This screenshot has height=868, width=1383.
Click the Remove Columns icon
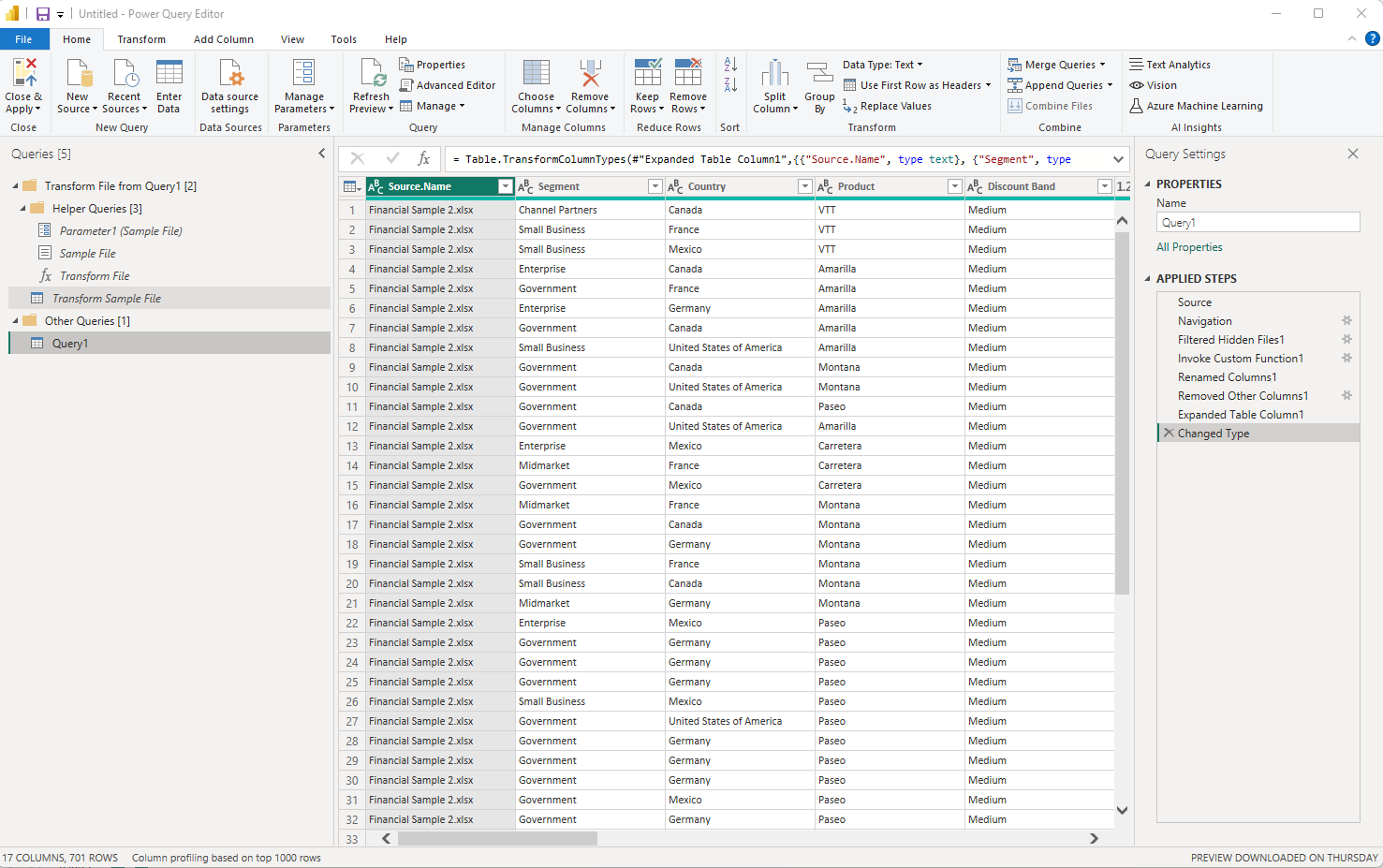tap(590, 73)
